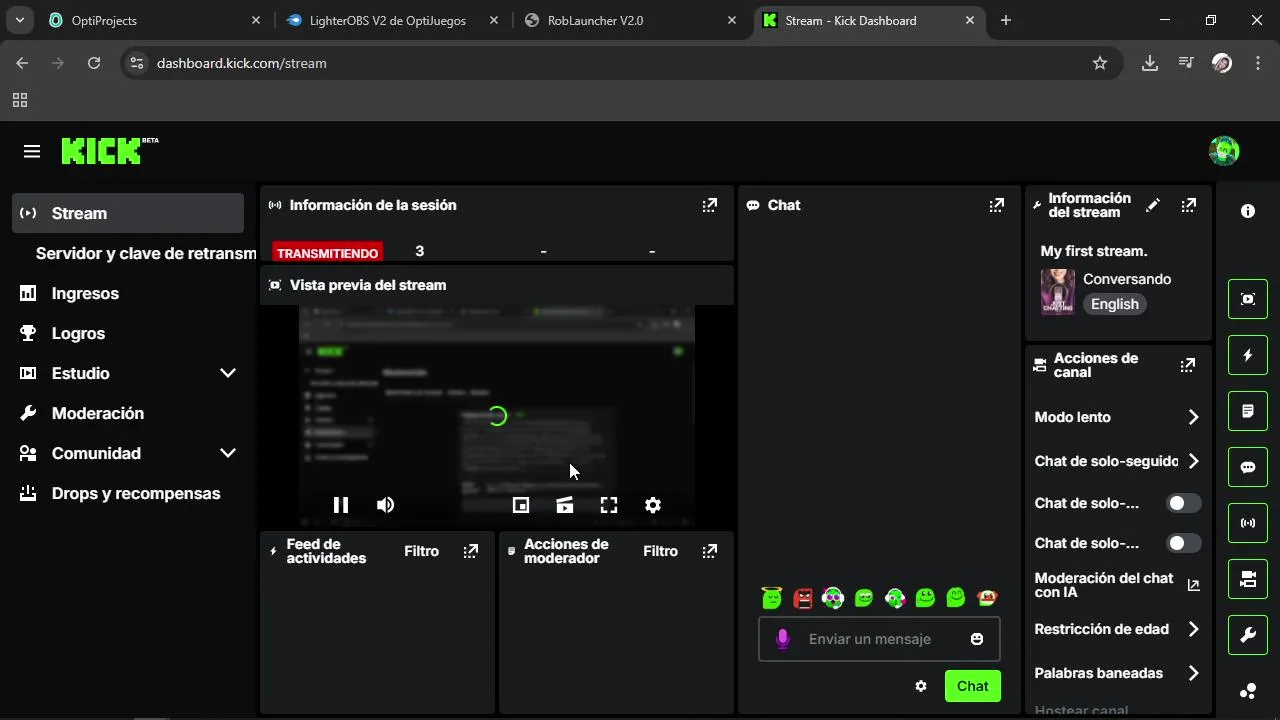Open Modo lento options

pos(1117,417)
